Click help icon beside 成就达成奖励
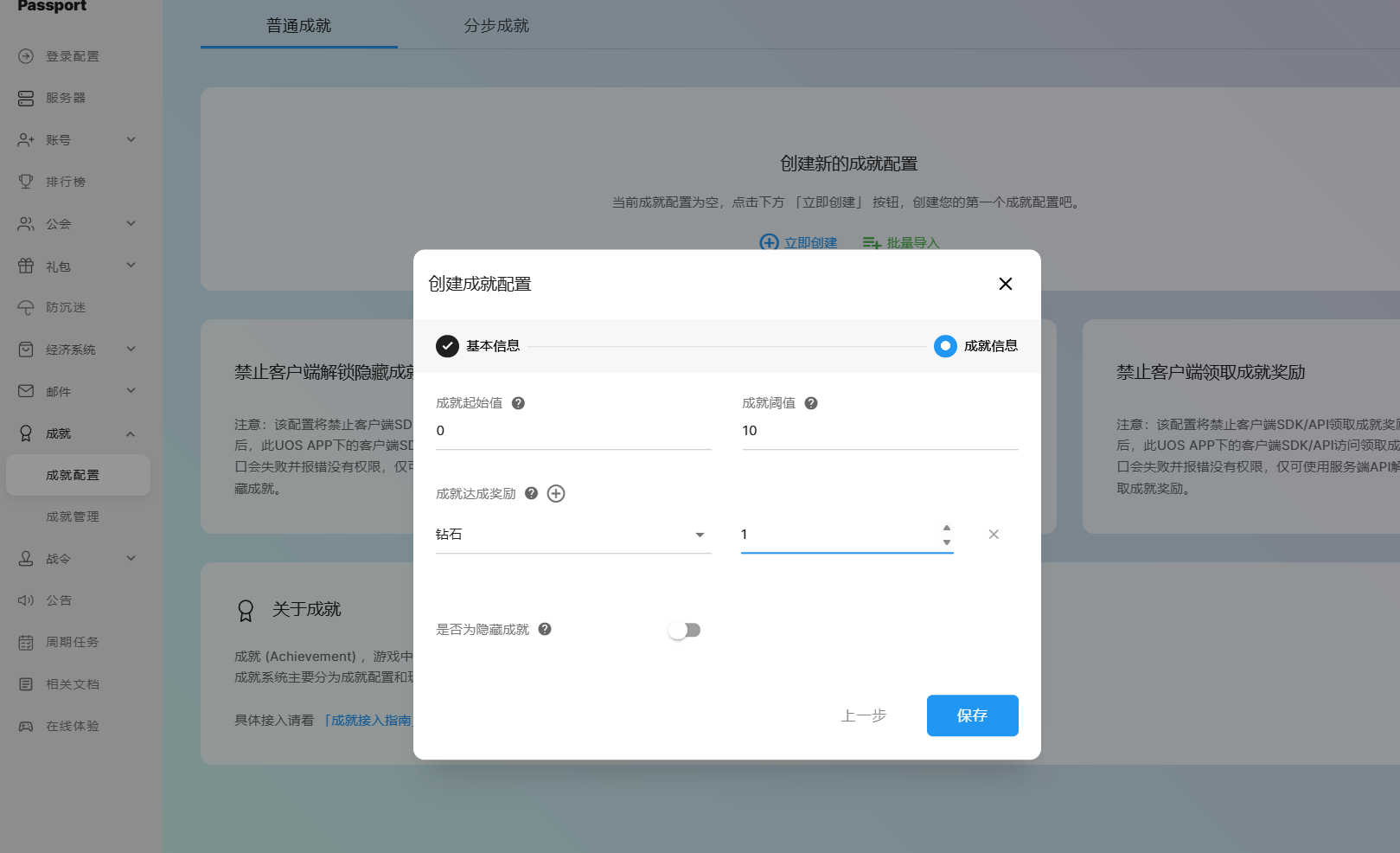The width and height of the screenshot is (1400, 853). [531, 493]
